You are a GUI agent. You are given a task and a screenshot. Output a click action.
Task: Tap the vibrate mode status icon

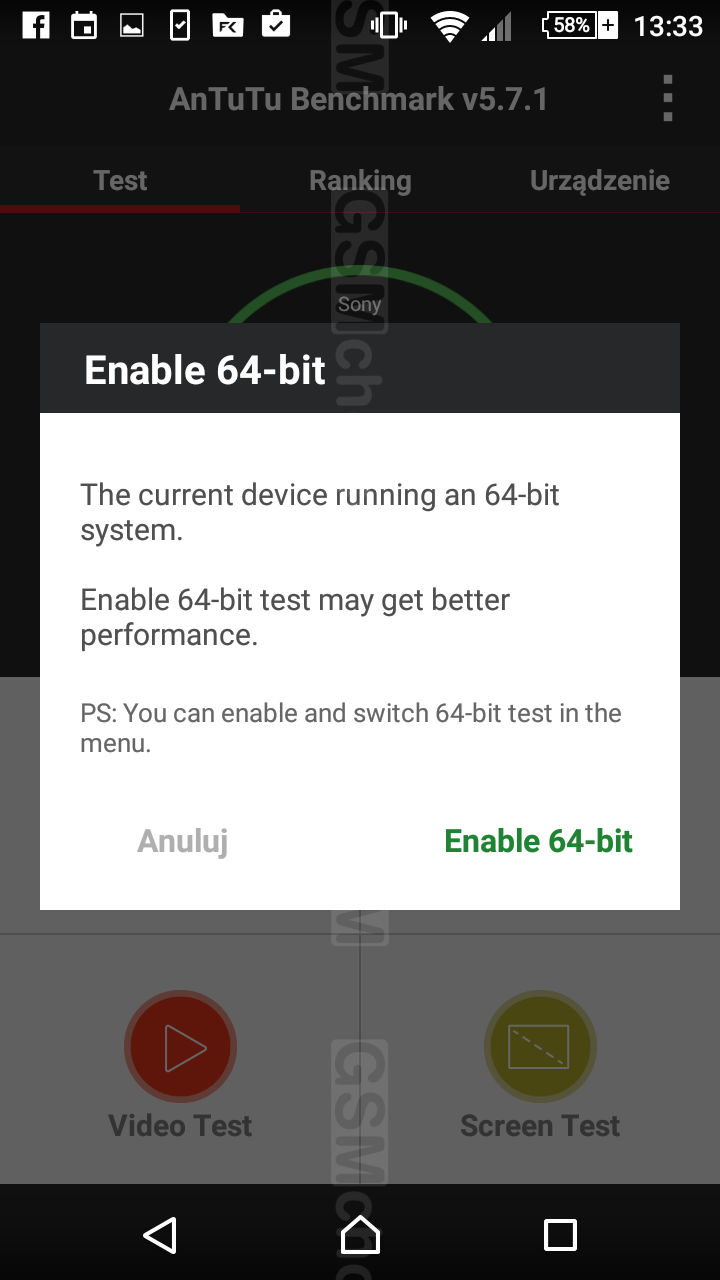tap(389, 25)
